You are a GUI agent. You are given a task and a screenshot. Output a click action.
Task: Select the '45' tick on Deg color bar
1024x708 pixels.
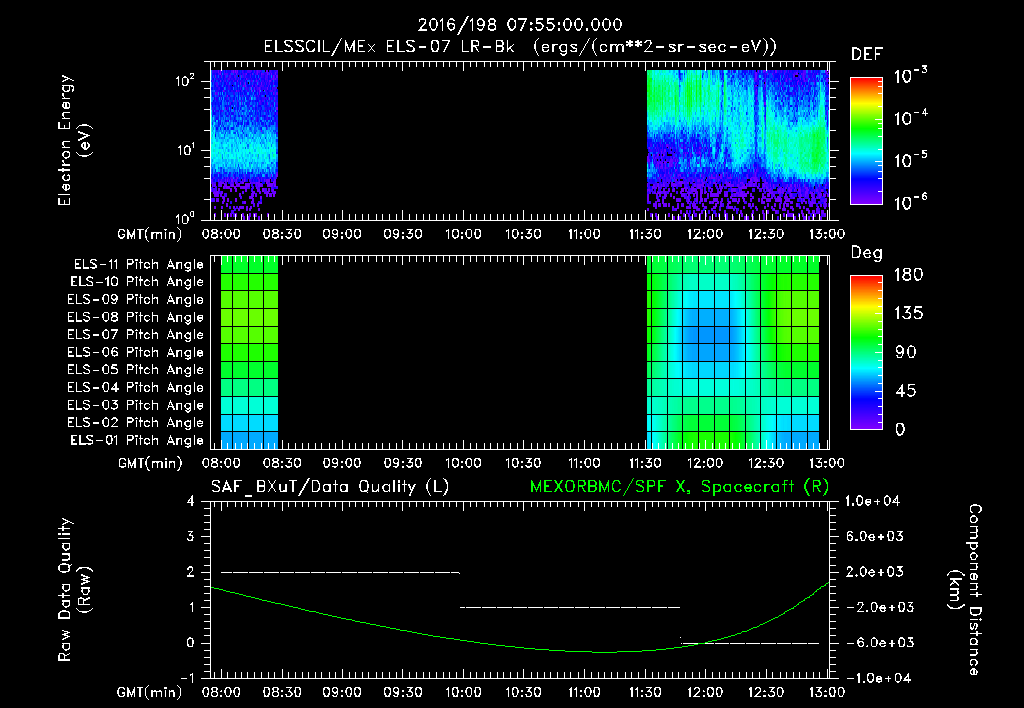click(x=905, y=391)
